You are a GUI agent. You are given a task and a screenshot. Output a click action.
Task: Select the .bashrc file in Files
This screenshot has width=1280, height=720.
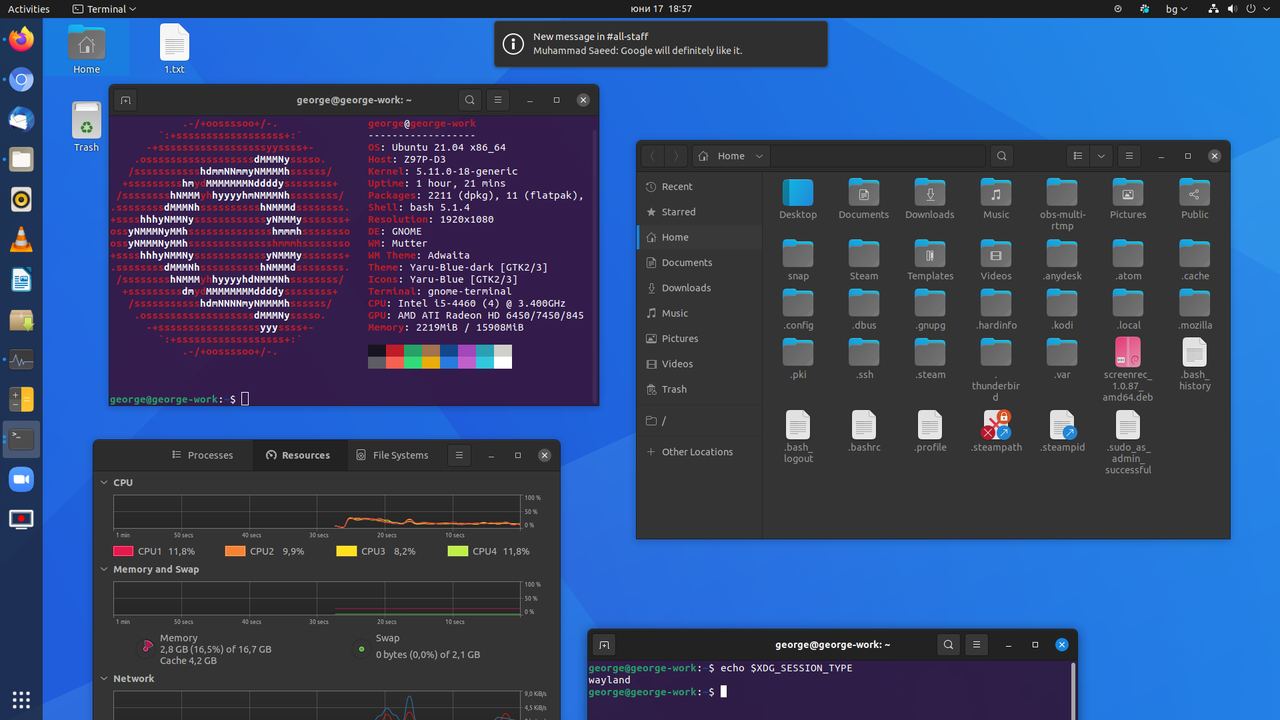point(864,431)
